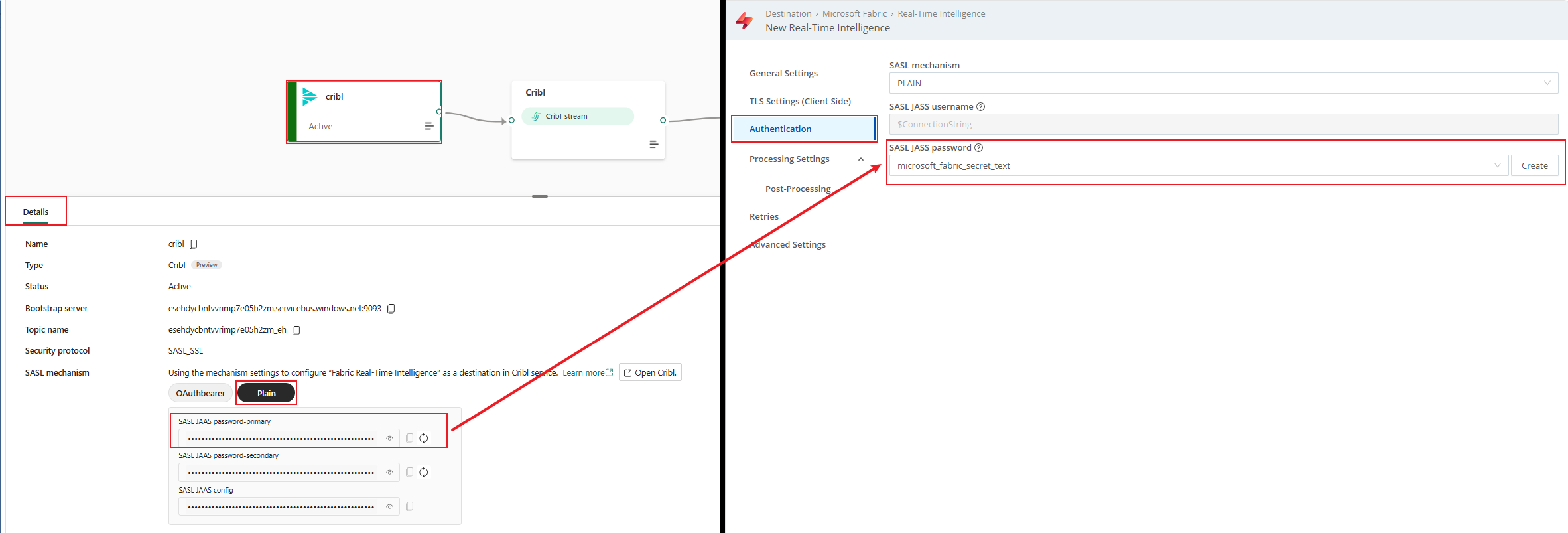1568x533 pixels.
Task: Click the teal cribl source node icon
Action: [x=310, y=96]
